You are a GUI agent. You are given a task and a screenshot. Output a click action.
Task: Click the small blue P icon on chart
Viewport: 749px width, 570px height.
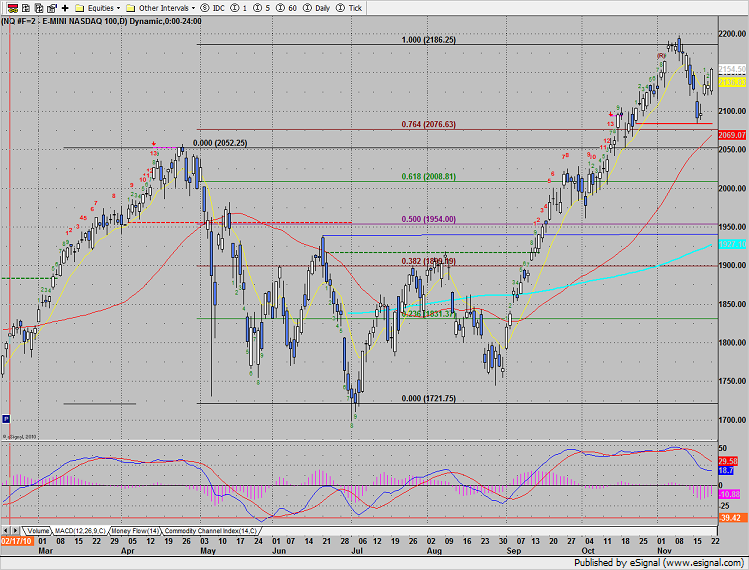click(6, 419)
